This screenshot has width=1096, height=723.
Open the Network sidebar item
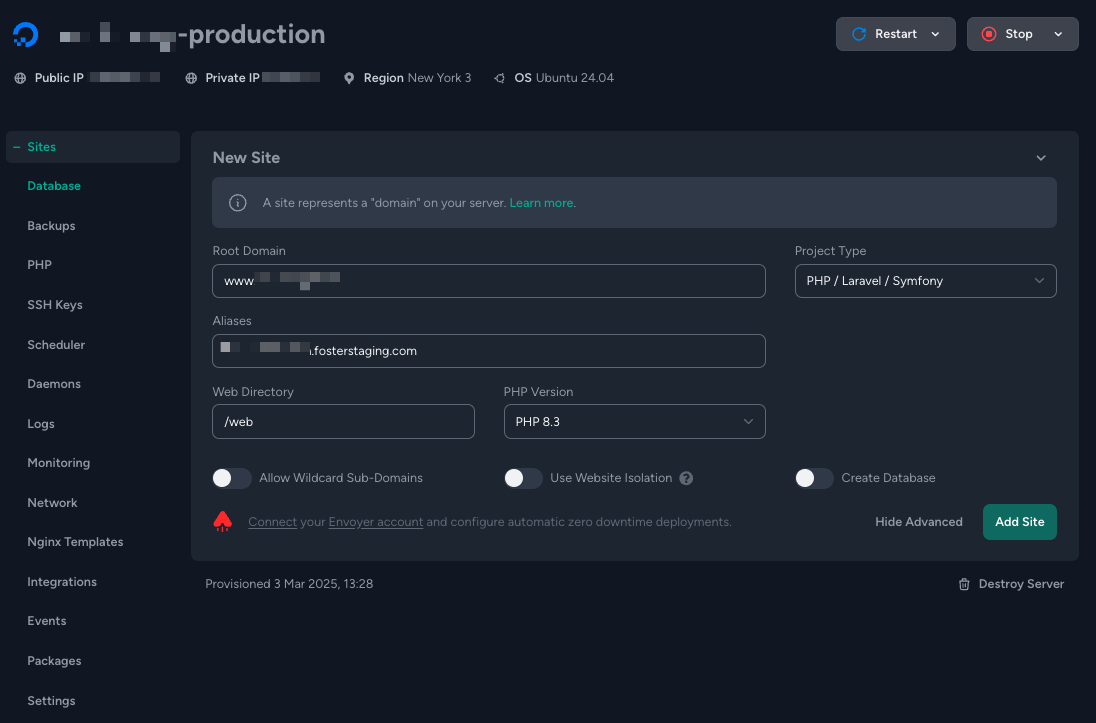52,503
